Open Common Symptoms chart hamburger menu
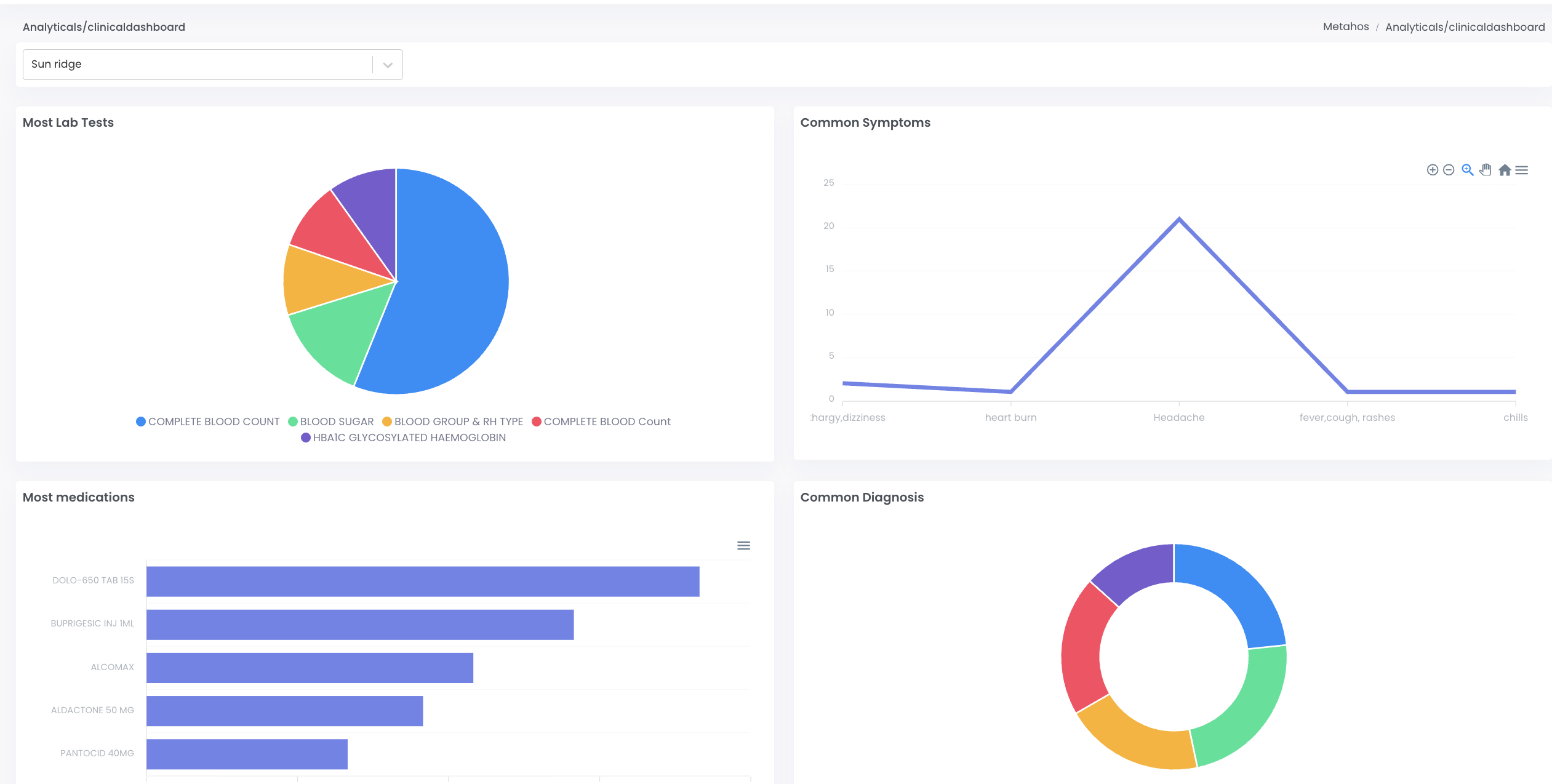 tap(1522, 170)
